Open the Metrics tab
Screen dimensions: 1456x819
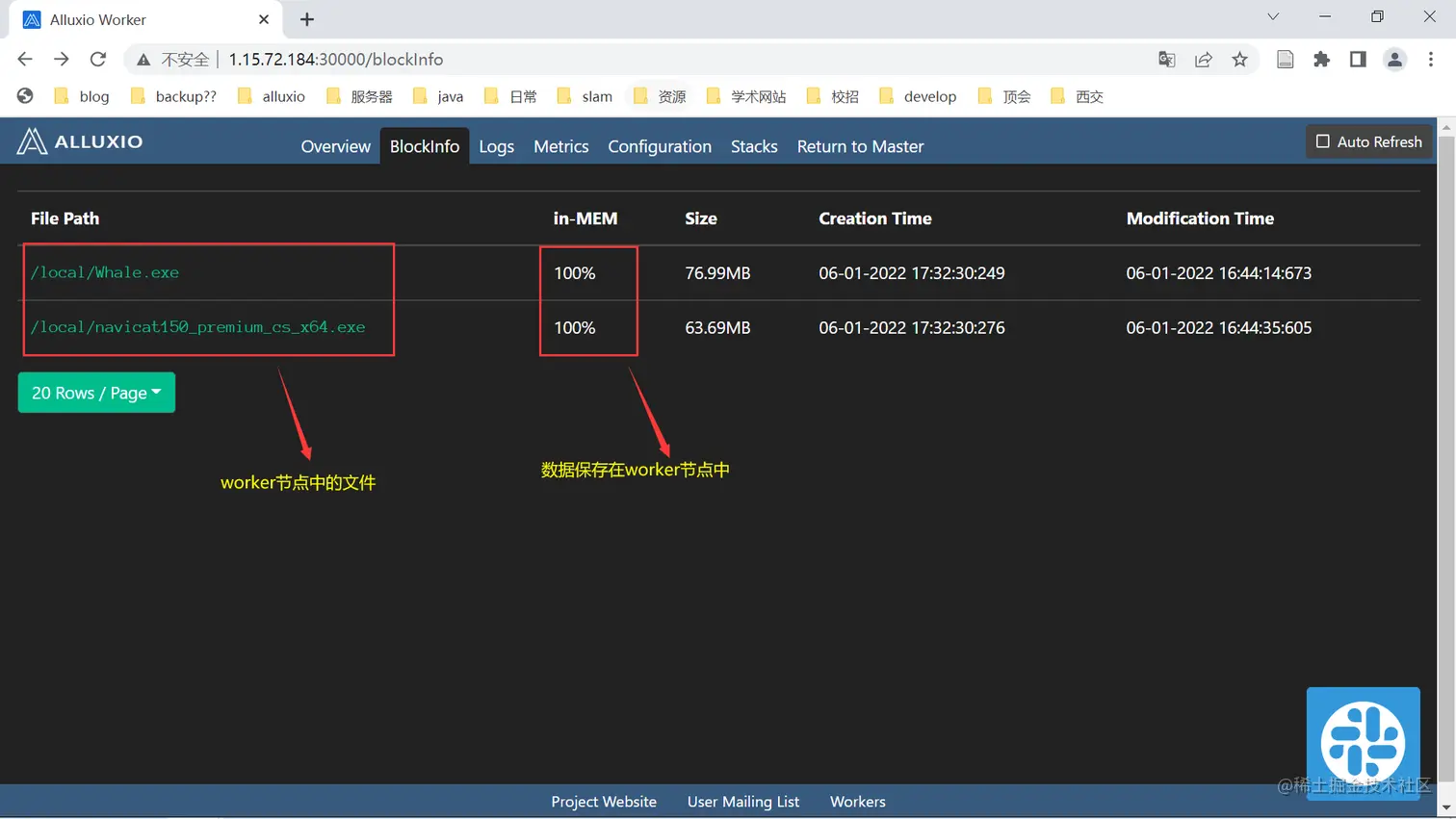[x=561, y=146]
